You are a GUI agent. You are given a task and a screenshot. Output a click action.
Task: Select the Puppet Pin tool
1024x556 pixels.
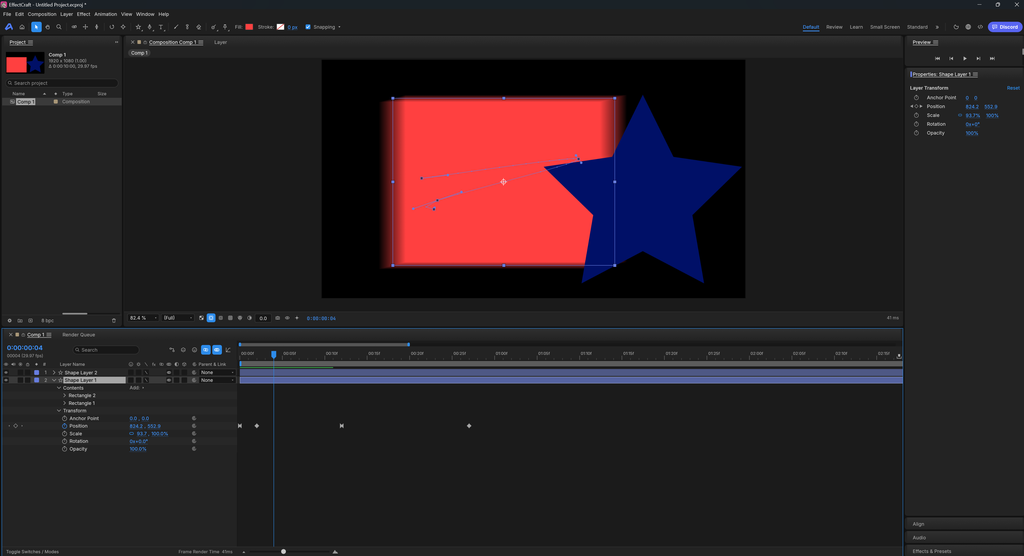(x=225, y=27)
